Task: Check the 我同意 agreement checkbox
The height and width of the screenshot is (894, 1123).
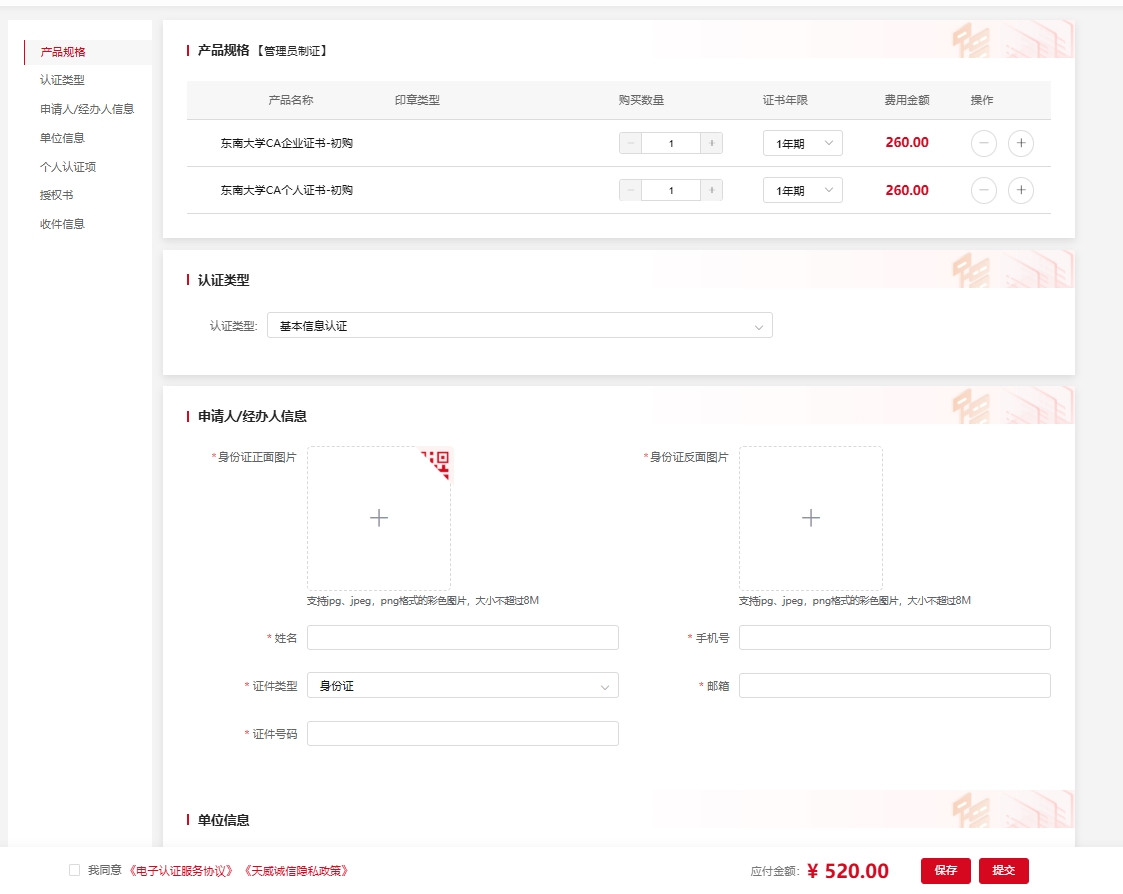Action: tap(74, 871)
